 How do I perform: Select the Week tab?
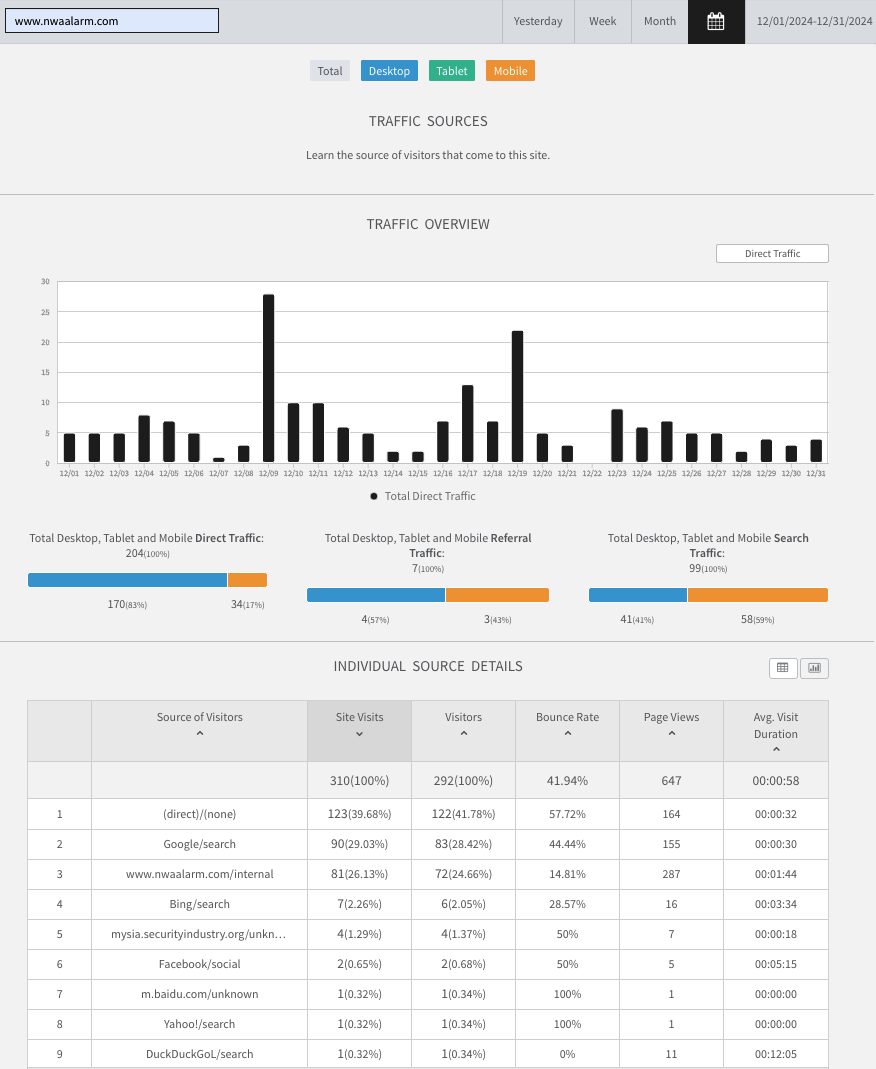(x=603, y=21)
